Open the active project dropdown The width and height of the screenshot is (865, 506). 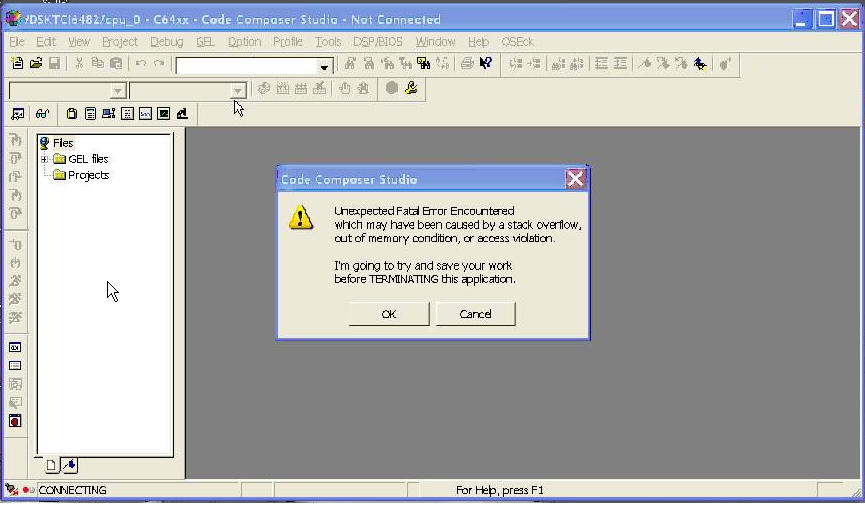[118, 90]
